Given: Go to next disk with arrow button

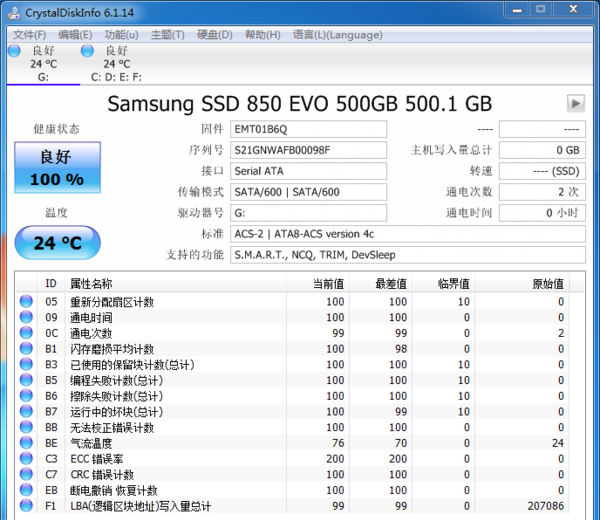Looking at the screenshot, I should point(576,103).
